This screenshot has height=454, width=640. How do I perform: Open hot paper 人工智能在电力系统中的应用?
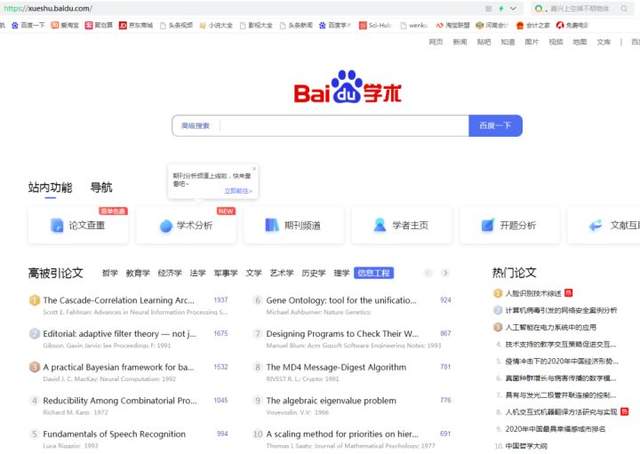551,327
